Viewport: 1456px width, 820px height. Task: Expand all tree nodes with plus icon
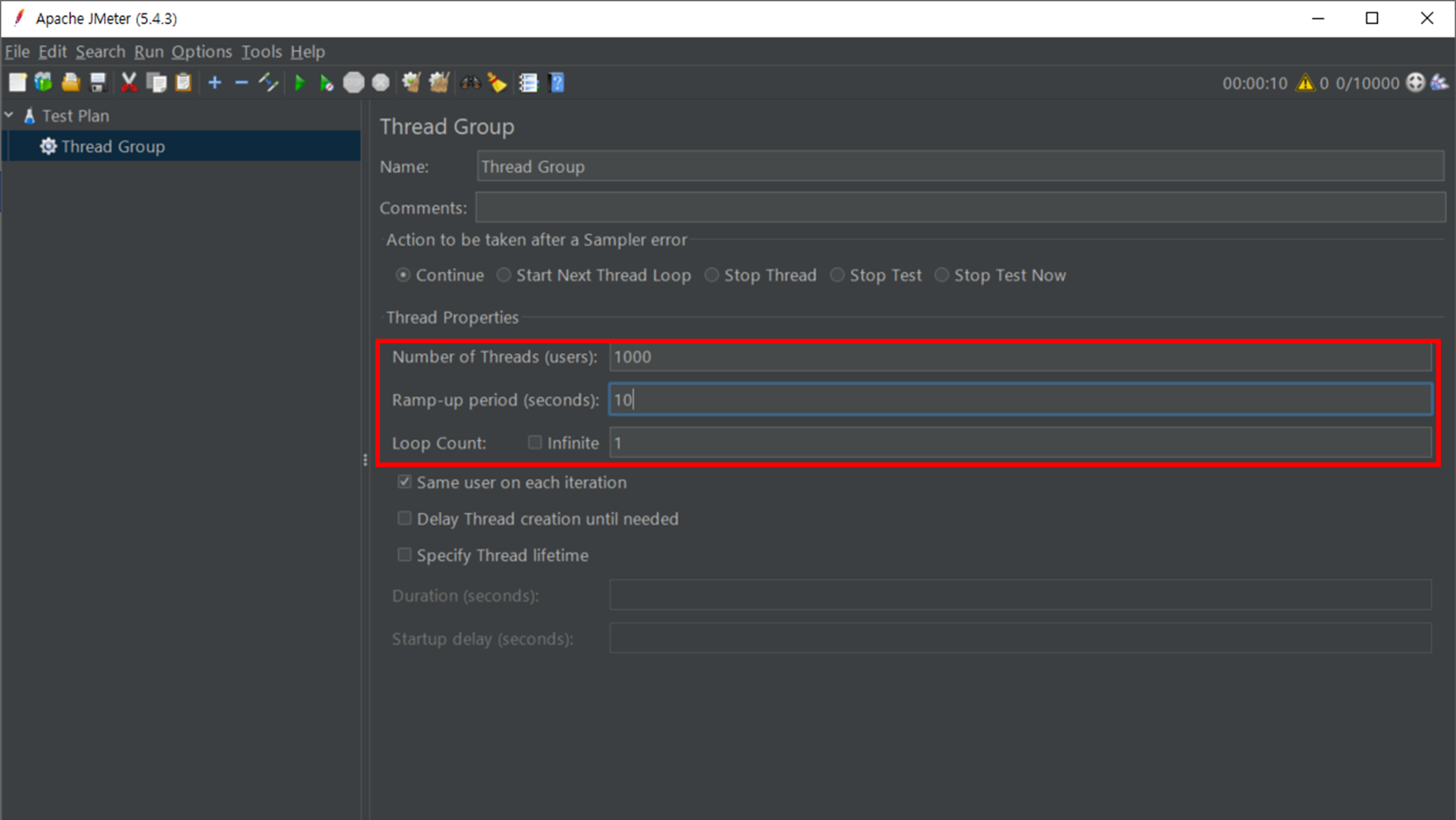(x=214, y=82)
